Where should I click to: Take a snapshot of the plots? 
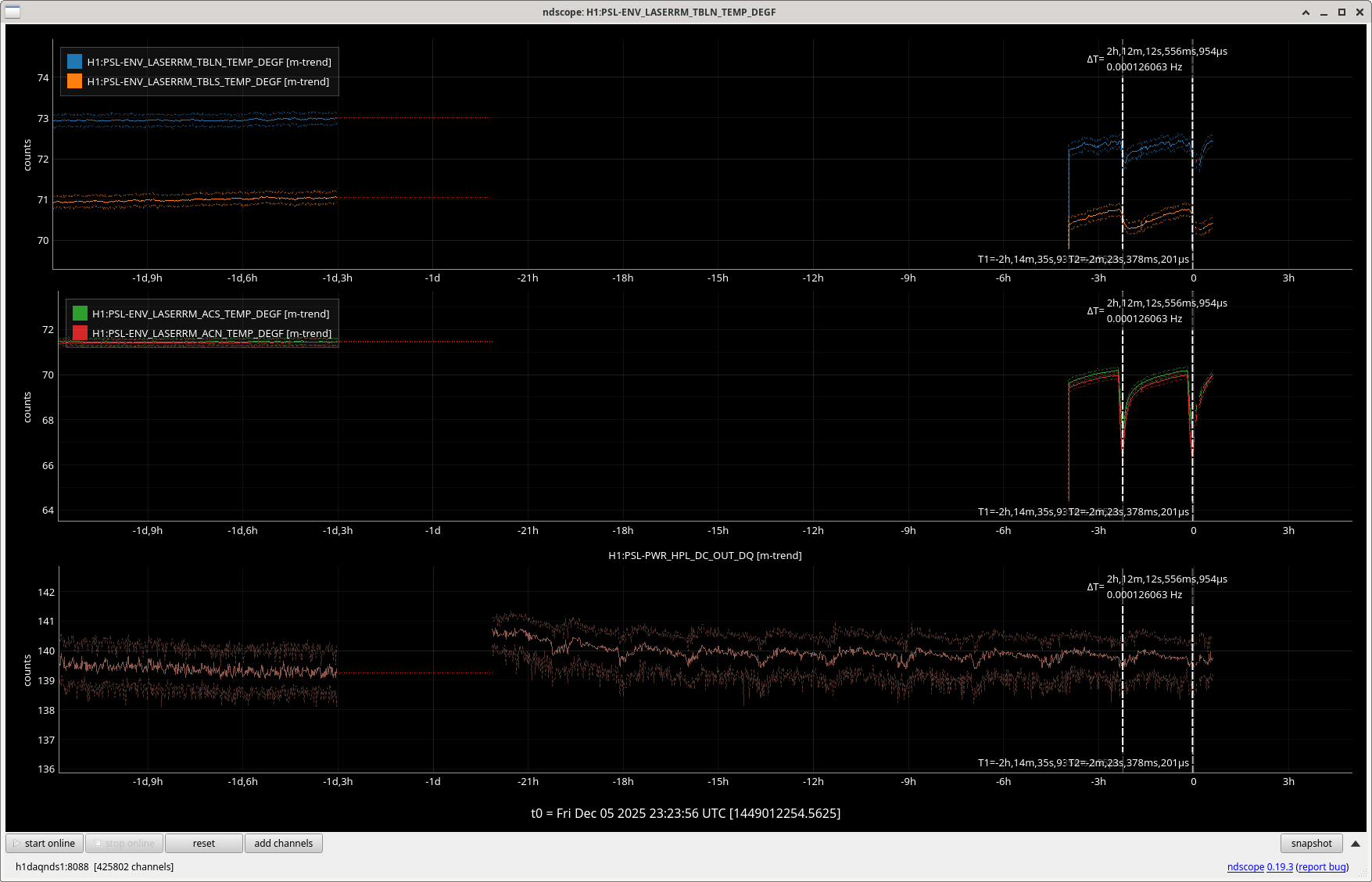click(x=1311, y=844)
